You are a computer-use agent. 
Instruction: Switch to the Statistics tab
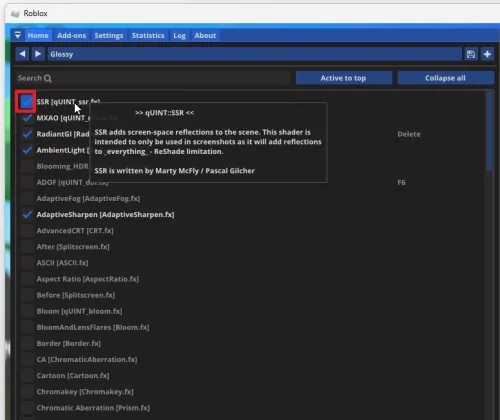coord(148,35)
